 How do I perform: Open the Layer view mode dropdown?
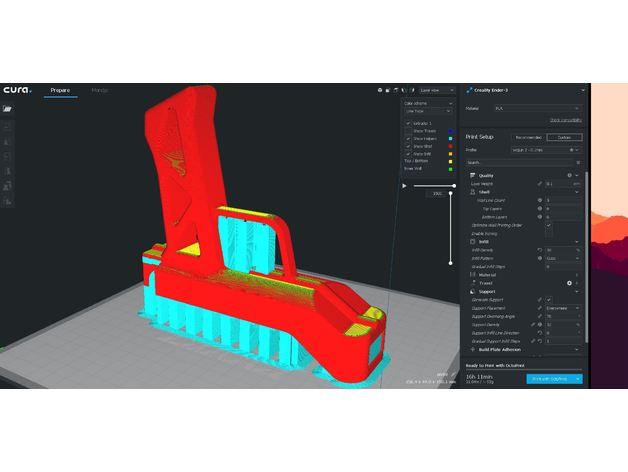[439, 90]
